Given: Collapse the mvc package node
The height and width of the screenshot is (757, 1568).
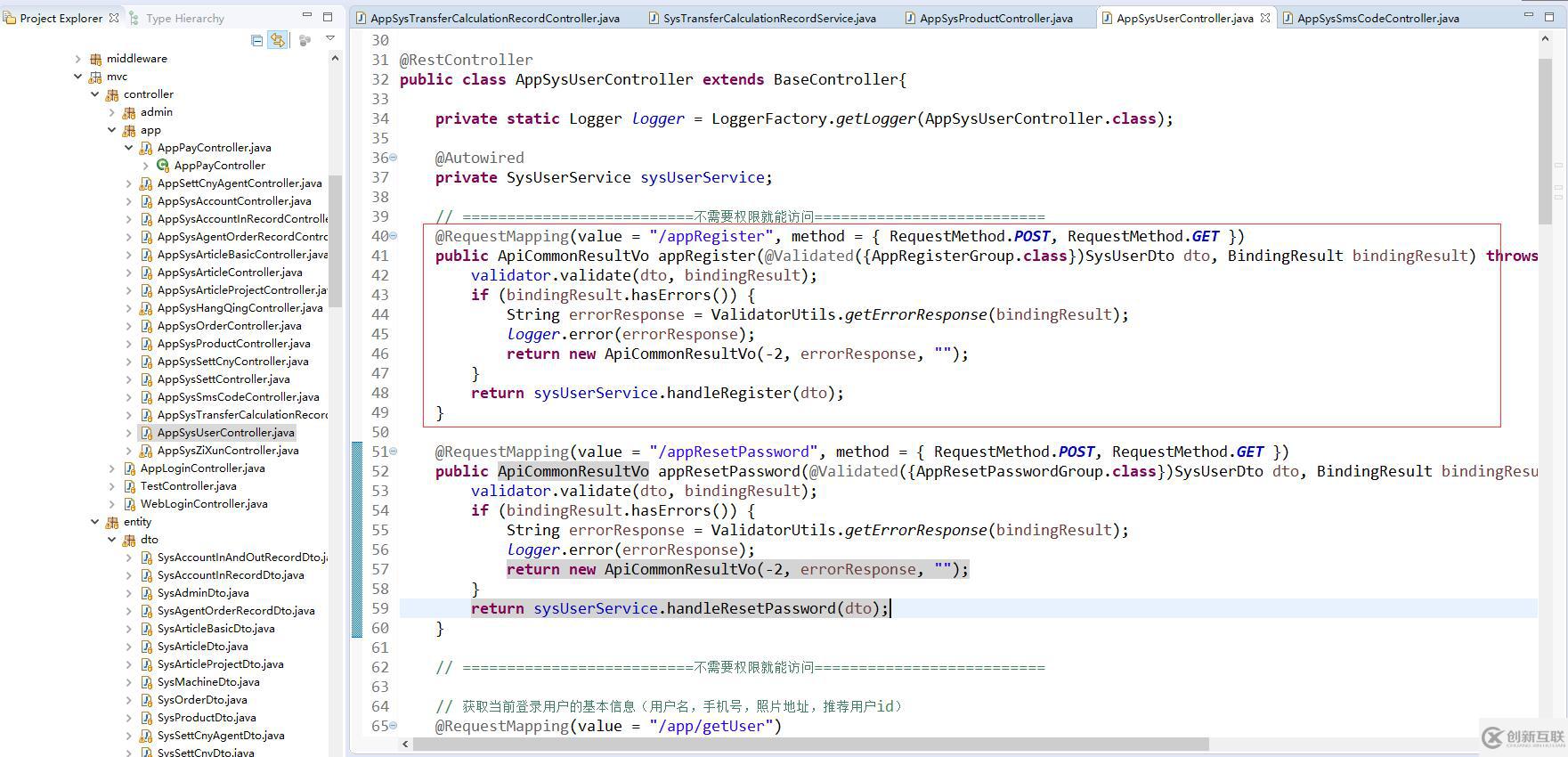Looking at the screenshot, I should pyautogui.click(x=78, y=77).
